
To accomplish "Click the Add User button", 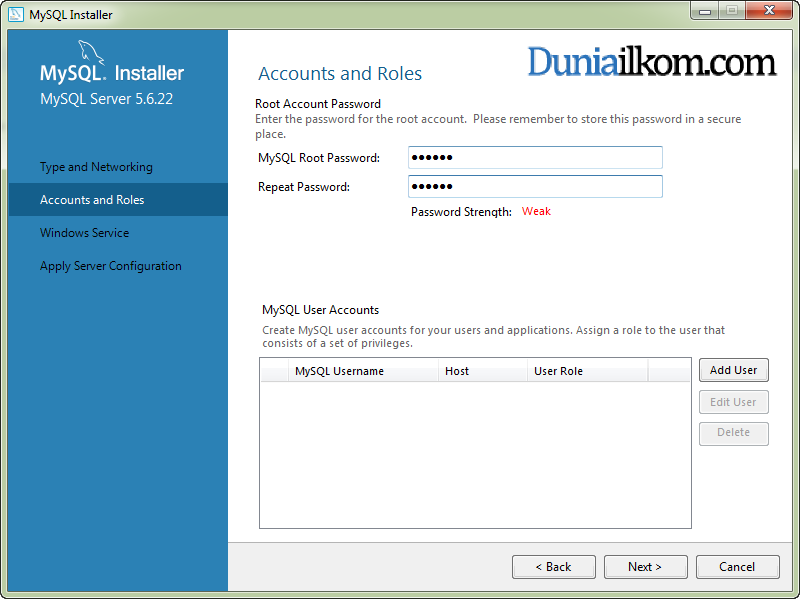I will tap(734, 370).
